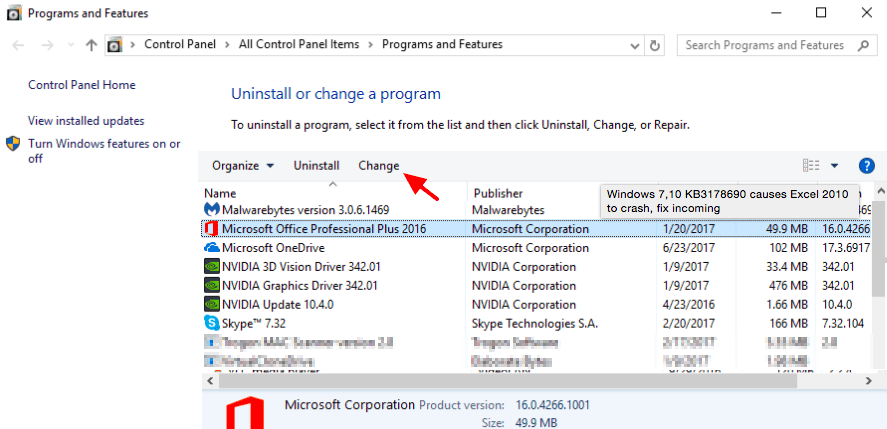Click the 166 MB size cell
The image size is (887, 429).
(x=788, y=324)
